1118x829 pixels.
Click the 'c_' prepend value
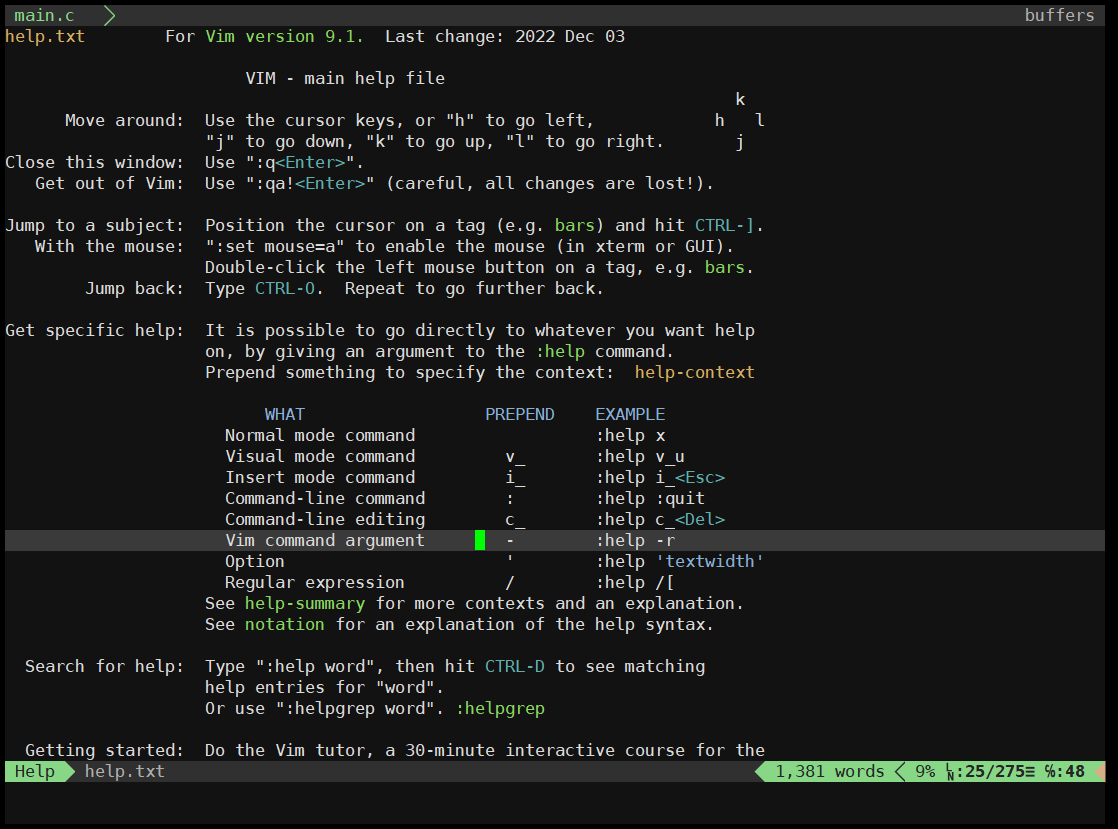[515, 520]
